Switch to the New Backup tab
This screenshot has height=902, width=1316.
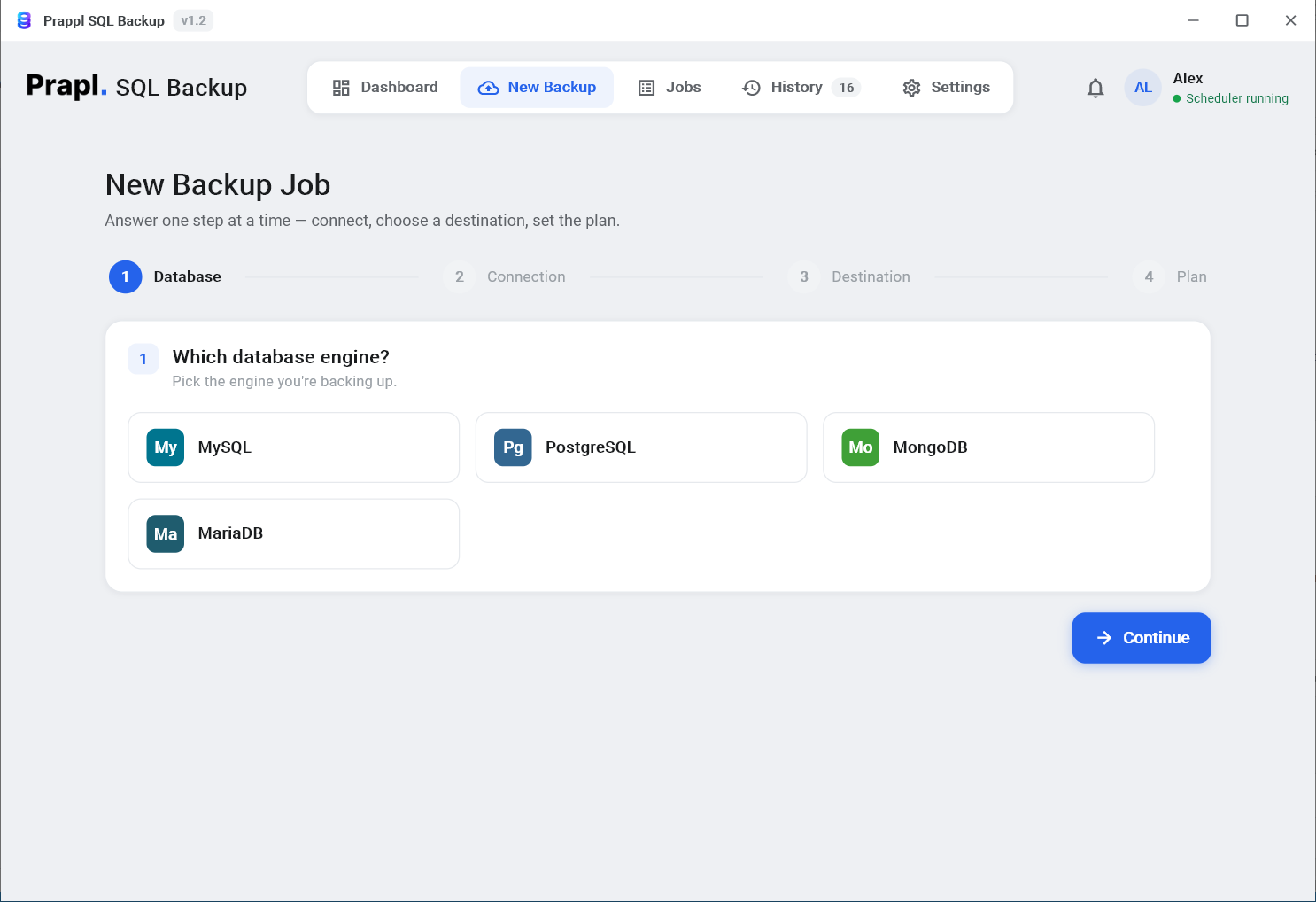537,87
